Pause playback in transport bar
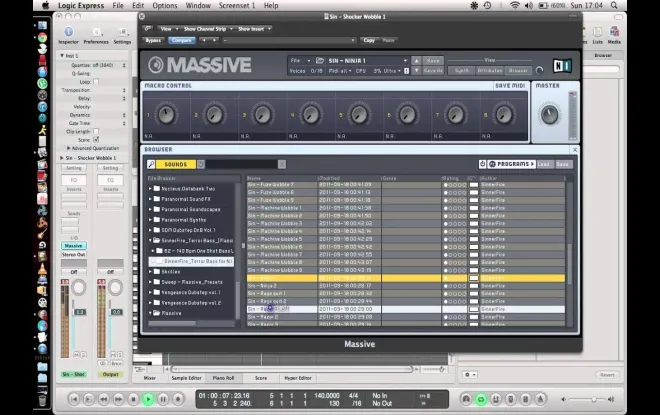This screenshot has width=660, height=415. (x=163, y=399)
